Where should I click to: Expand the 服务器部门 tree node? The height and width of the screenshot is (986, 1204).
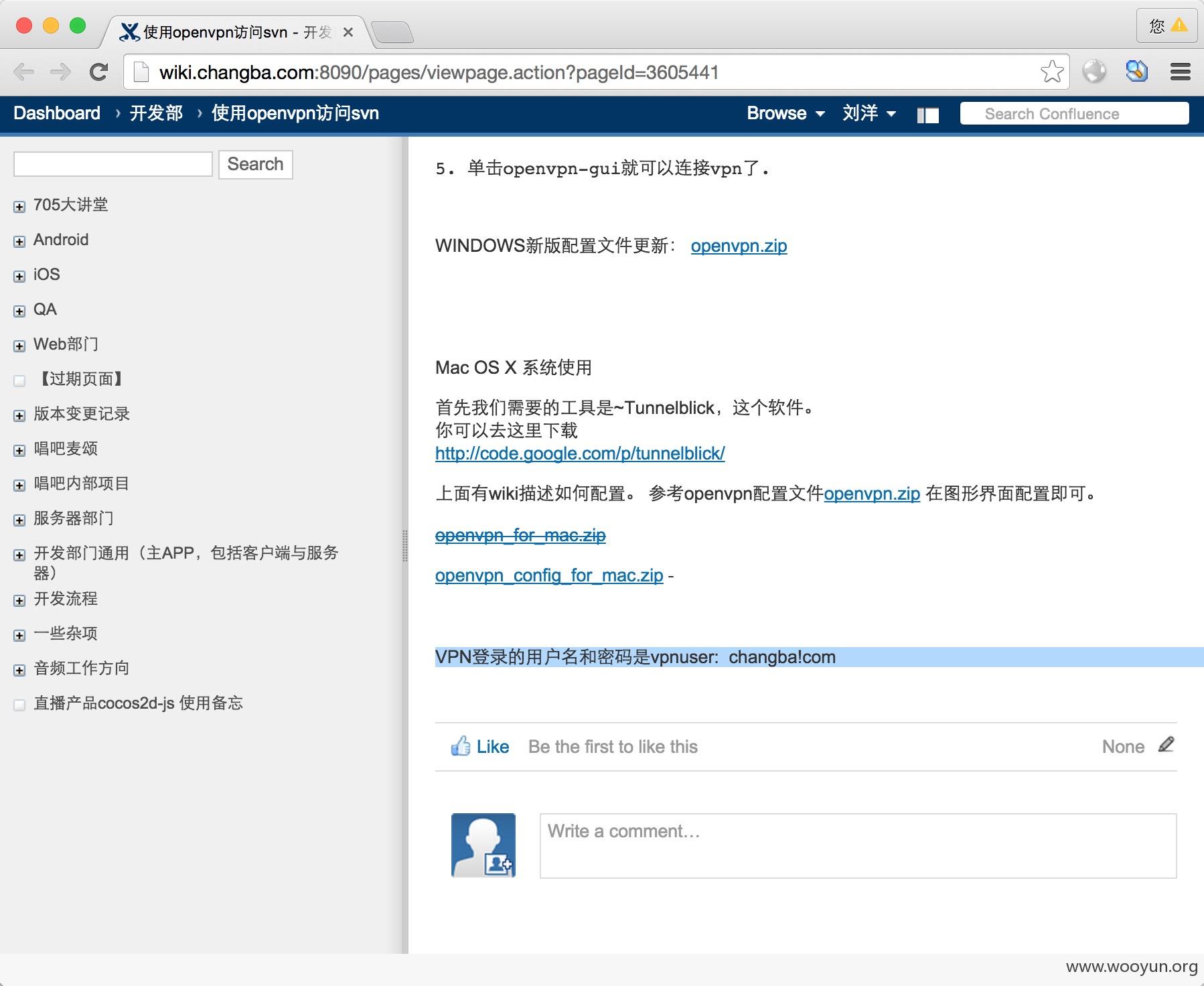[x=19, y=520]
